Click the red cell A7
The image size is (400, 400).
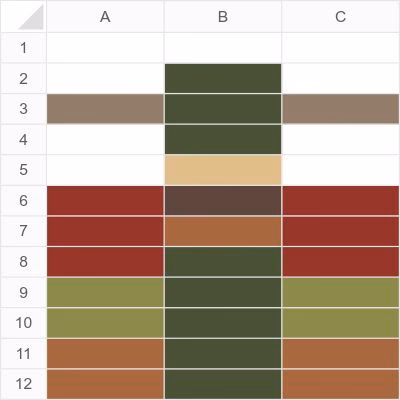[105, 231]
